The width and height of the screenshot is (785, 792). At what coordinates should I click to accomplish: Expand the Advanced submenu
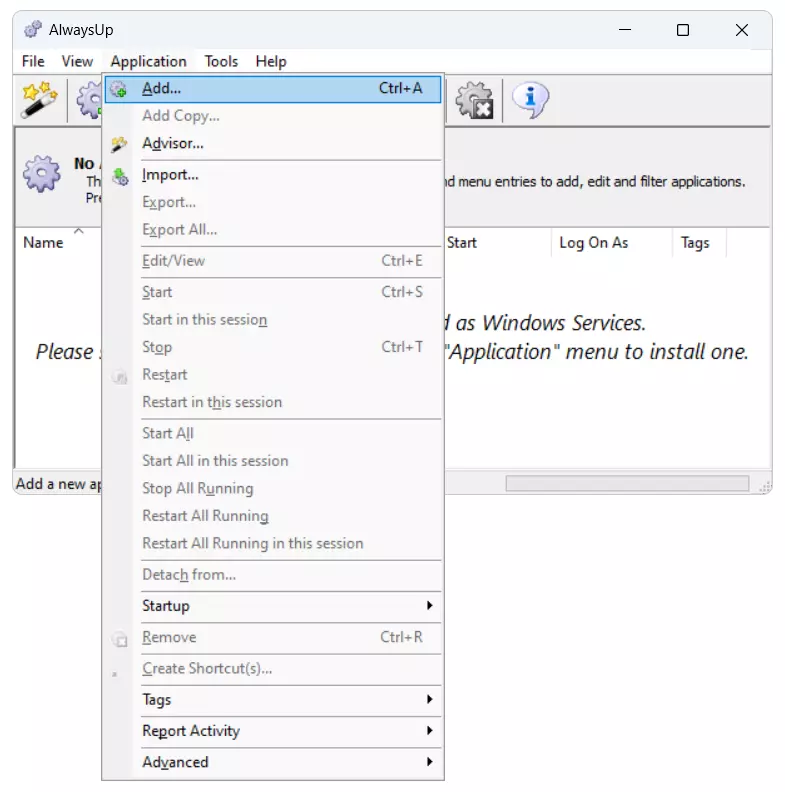pyautogui.click(x=273, y=762)
